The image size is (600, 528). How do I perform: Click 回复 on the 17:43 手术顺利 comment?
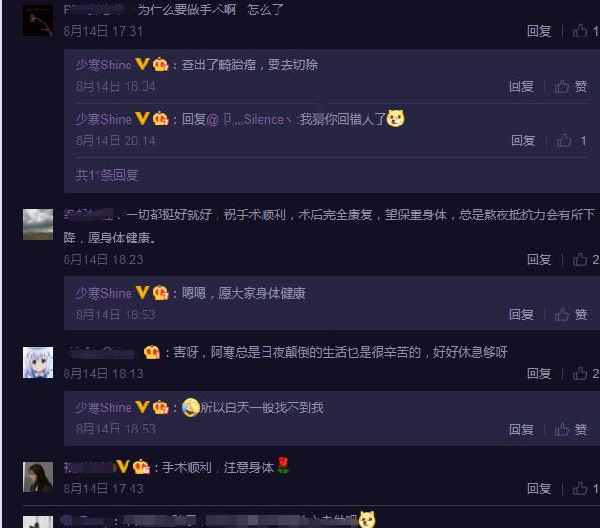coord(539,488)
